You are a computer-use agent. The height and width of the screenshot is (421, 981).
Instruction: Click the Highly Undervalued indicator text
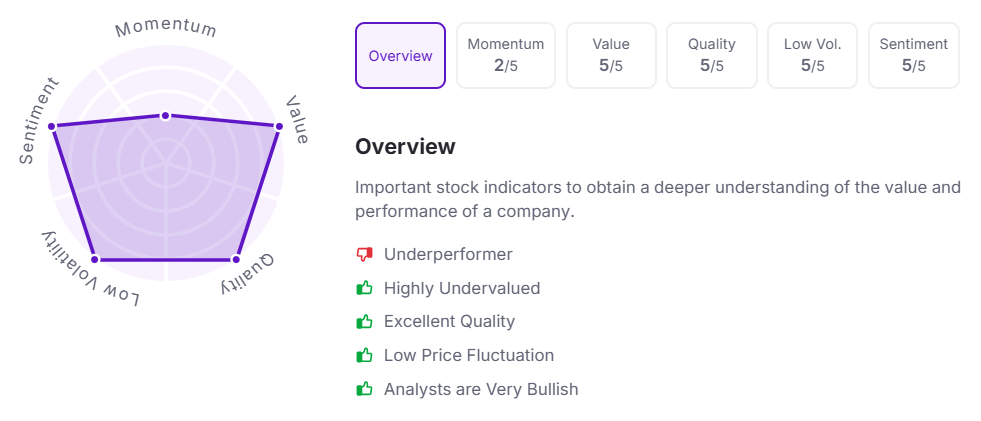click(462, 288)
